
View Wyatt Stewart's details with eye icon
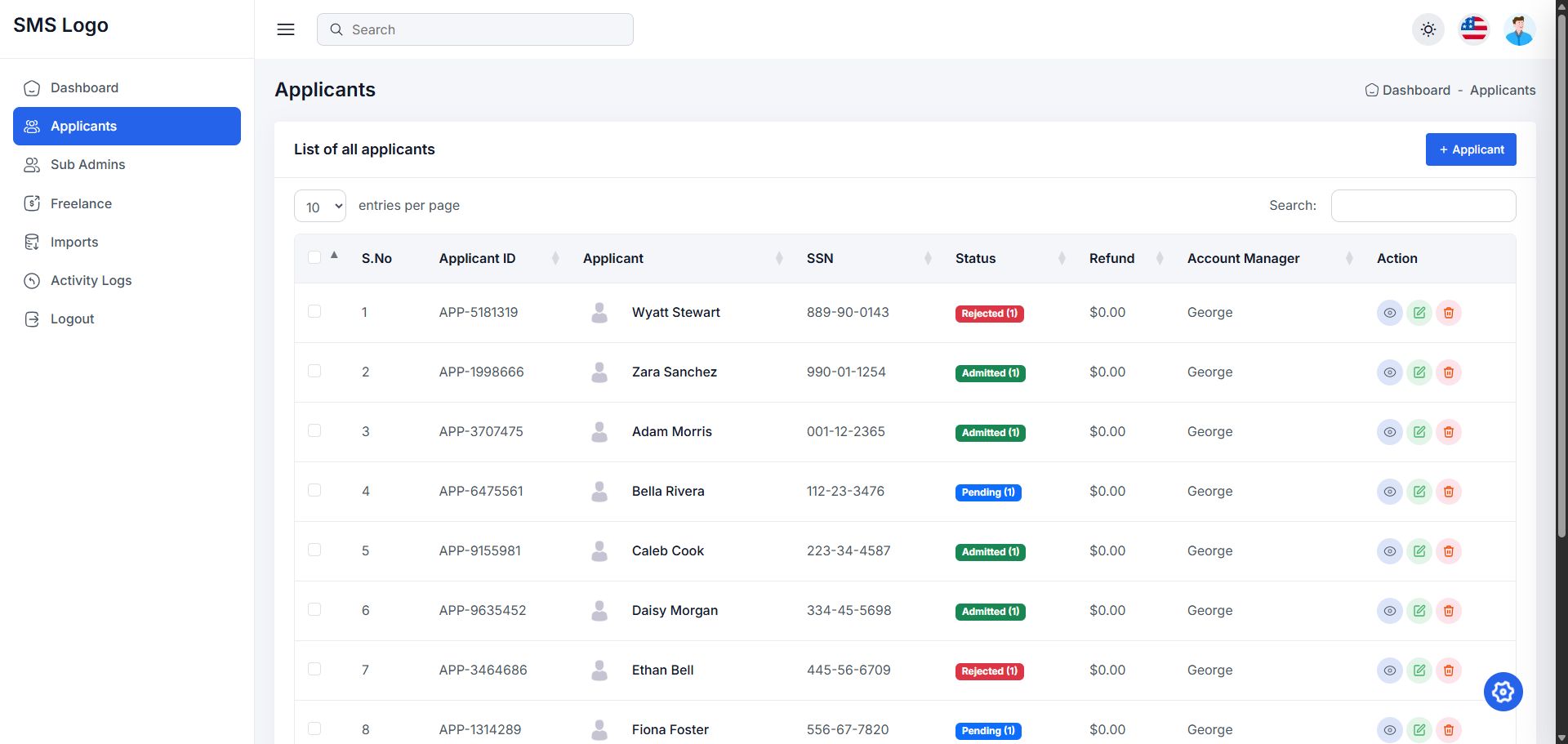pyautogui.click(x=1389, y=313)
